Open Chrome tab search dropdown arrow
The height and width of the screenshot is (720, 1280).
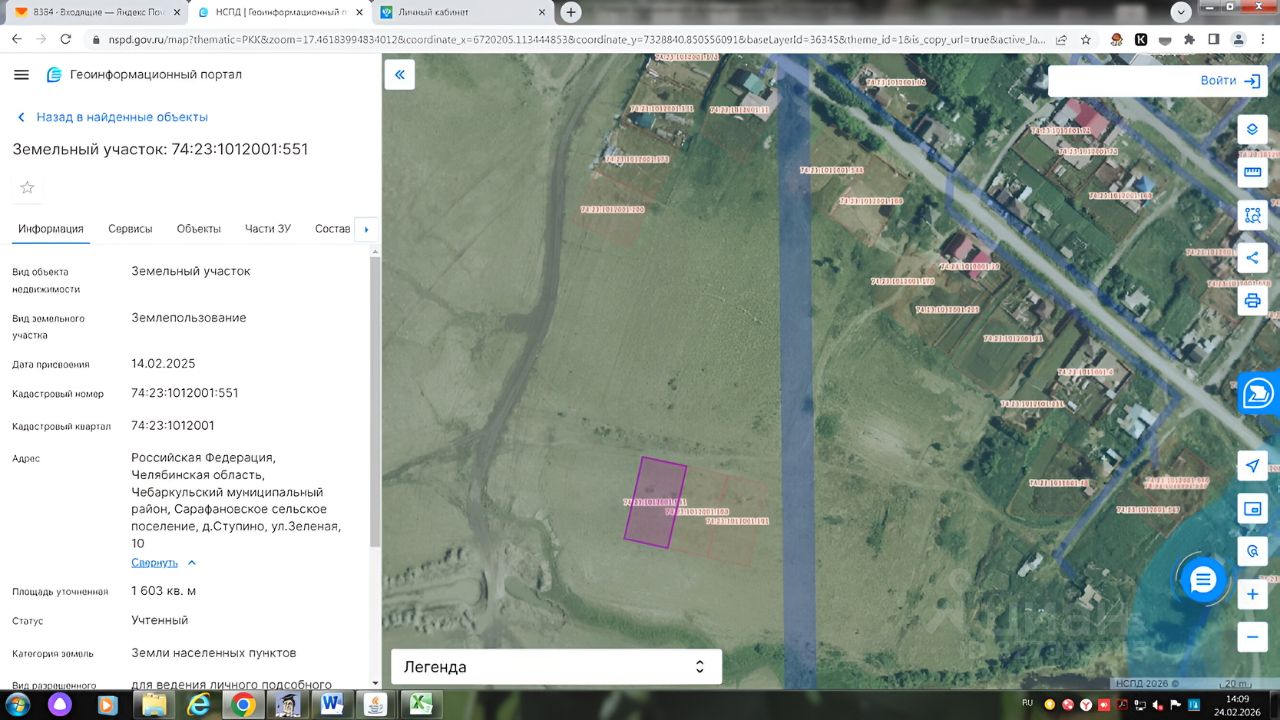1180,12
